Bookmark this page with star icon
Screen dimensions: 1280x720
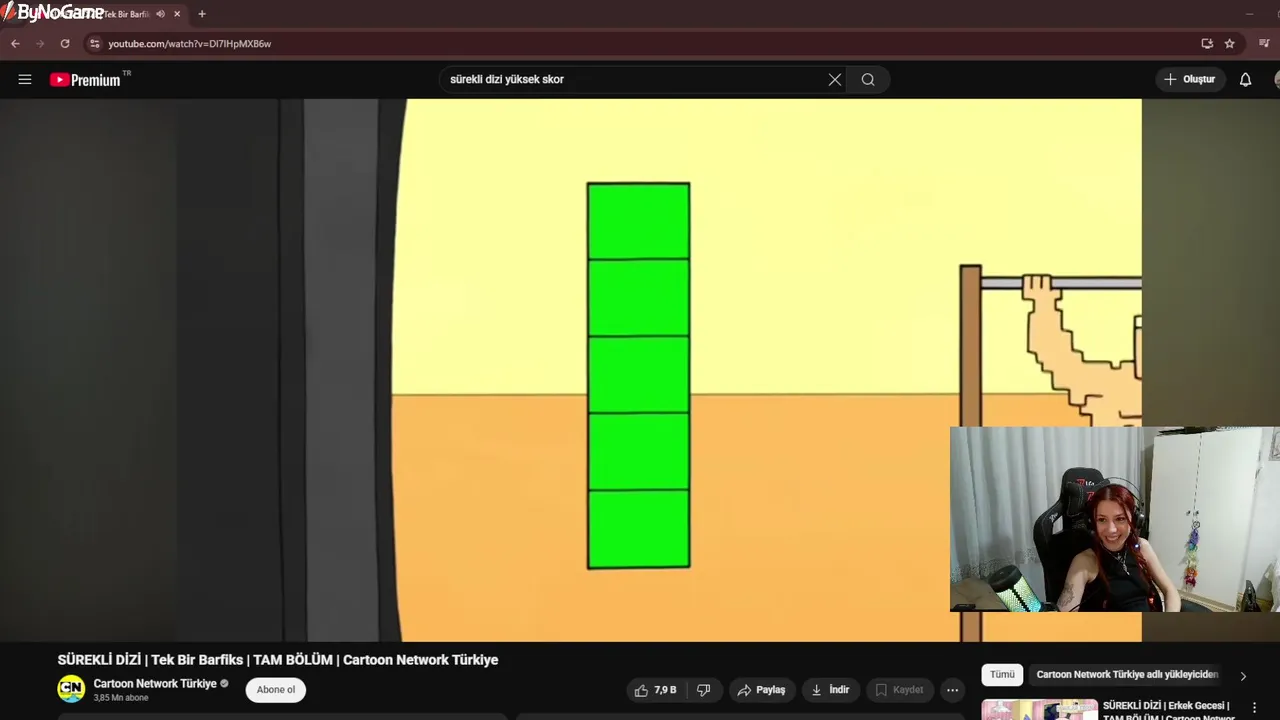(1230, 44)
